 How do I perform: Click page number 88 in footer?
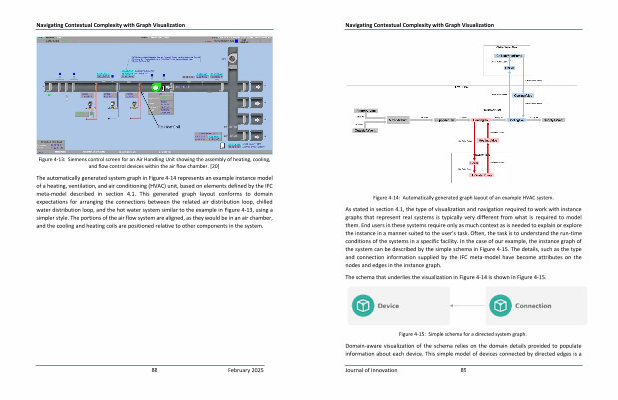pos(155,369)
